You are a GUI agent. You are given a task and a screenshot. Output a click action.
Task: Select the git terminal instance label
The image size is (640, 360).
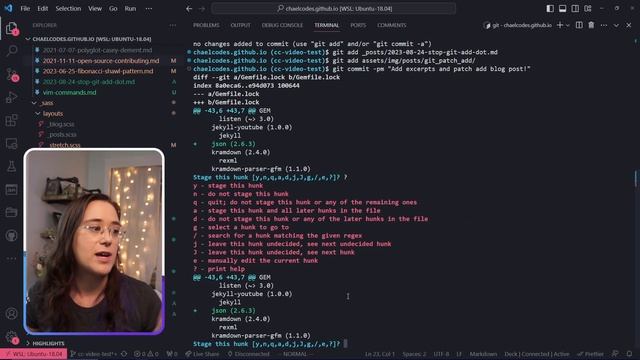click(517, 25)
